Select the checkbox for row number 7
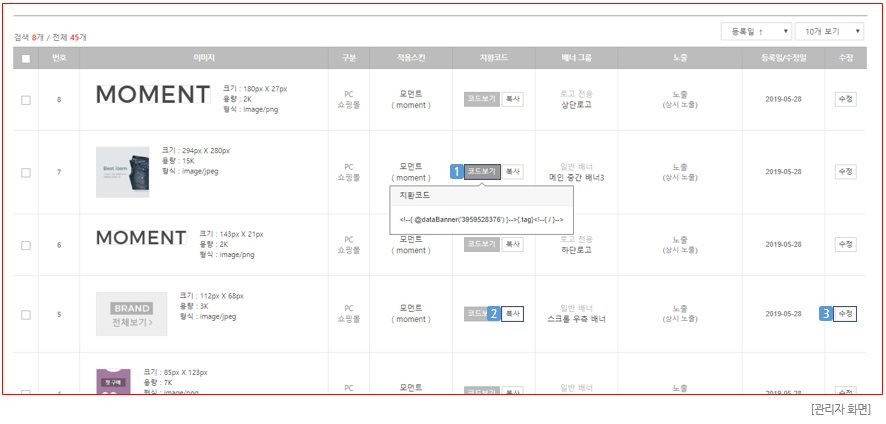Viewport: 886px width, 424px height. [x=26, y=172]
